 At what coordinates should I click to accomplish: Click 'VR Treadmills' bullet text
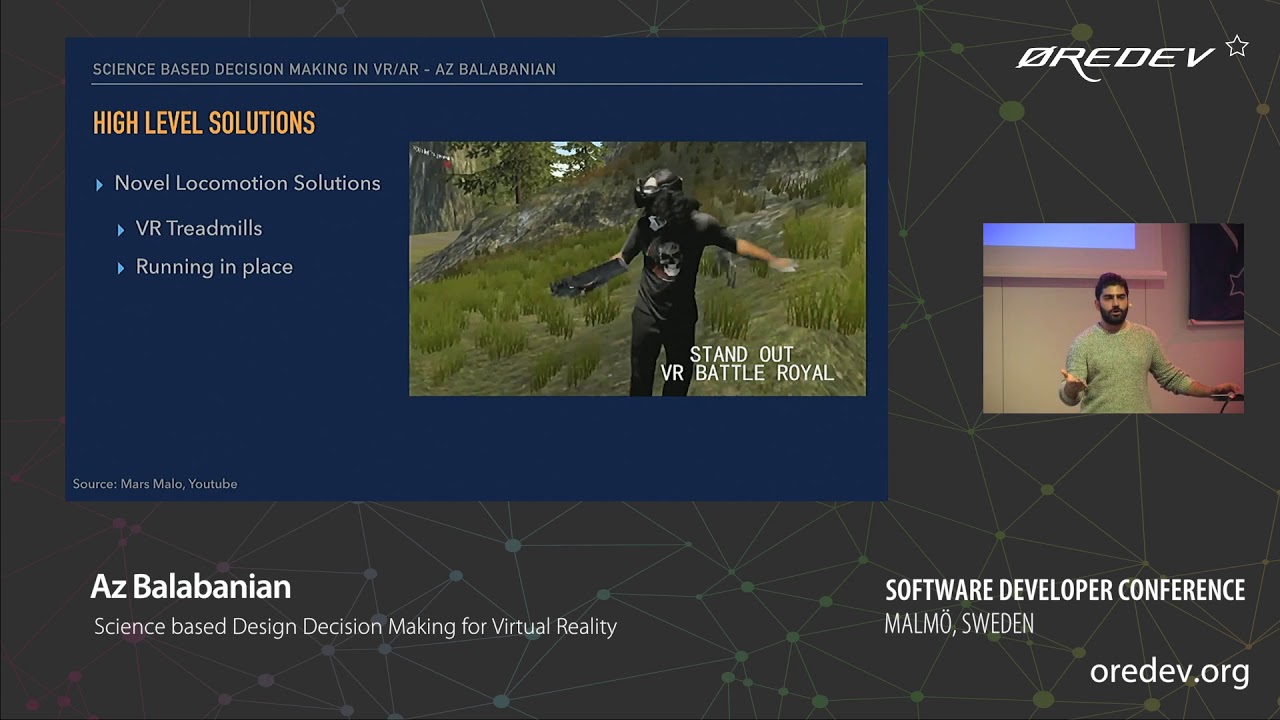pos(199,228)
